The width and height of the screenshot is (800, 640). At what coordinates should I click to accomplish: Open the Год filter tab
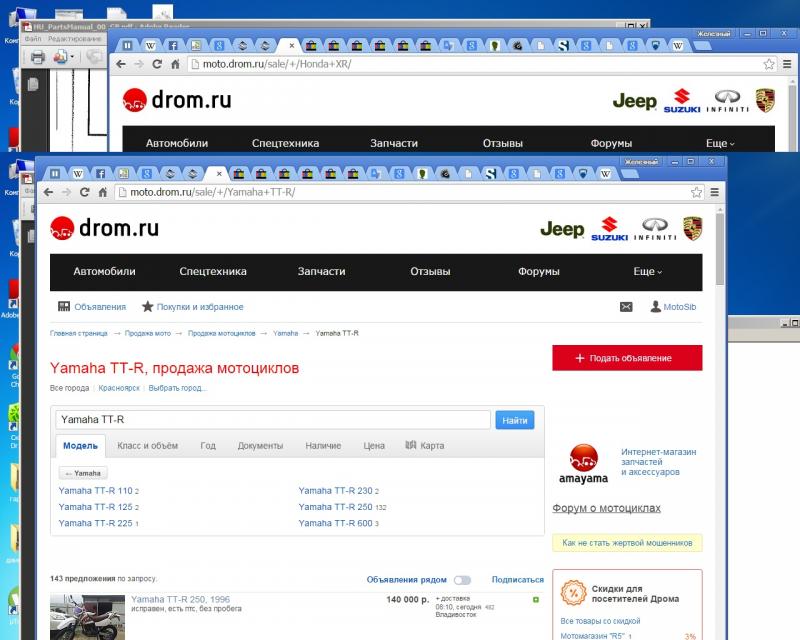pyautogui.click(x=208, y=446)
